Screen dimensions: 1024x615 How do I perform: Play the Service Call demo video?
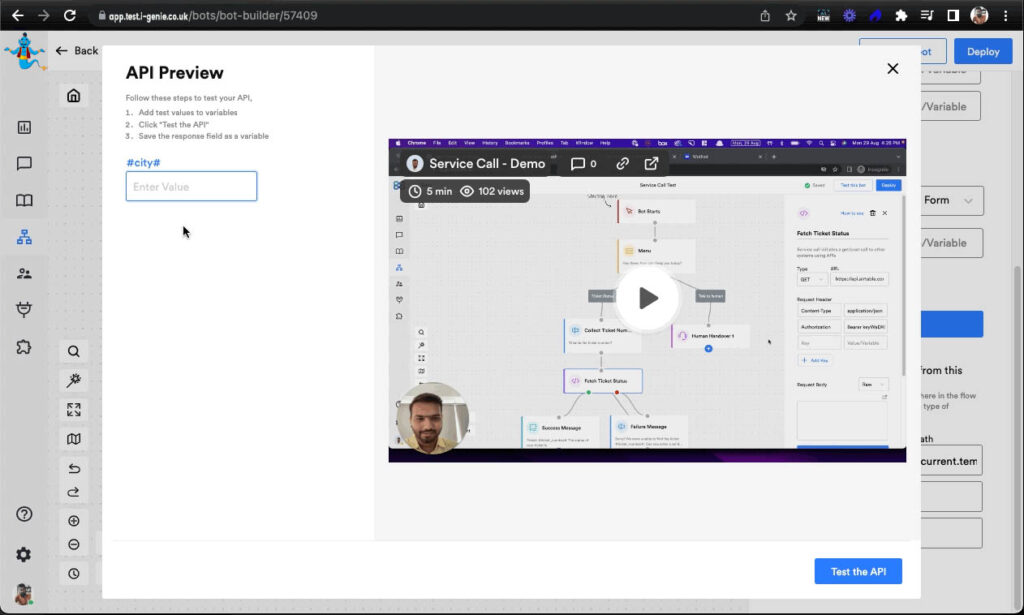(x=647, y=298)
